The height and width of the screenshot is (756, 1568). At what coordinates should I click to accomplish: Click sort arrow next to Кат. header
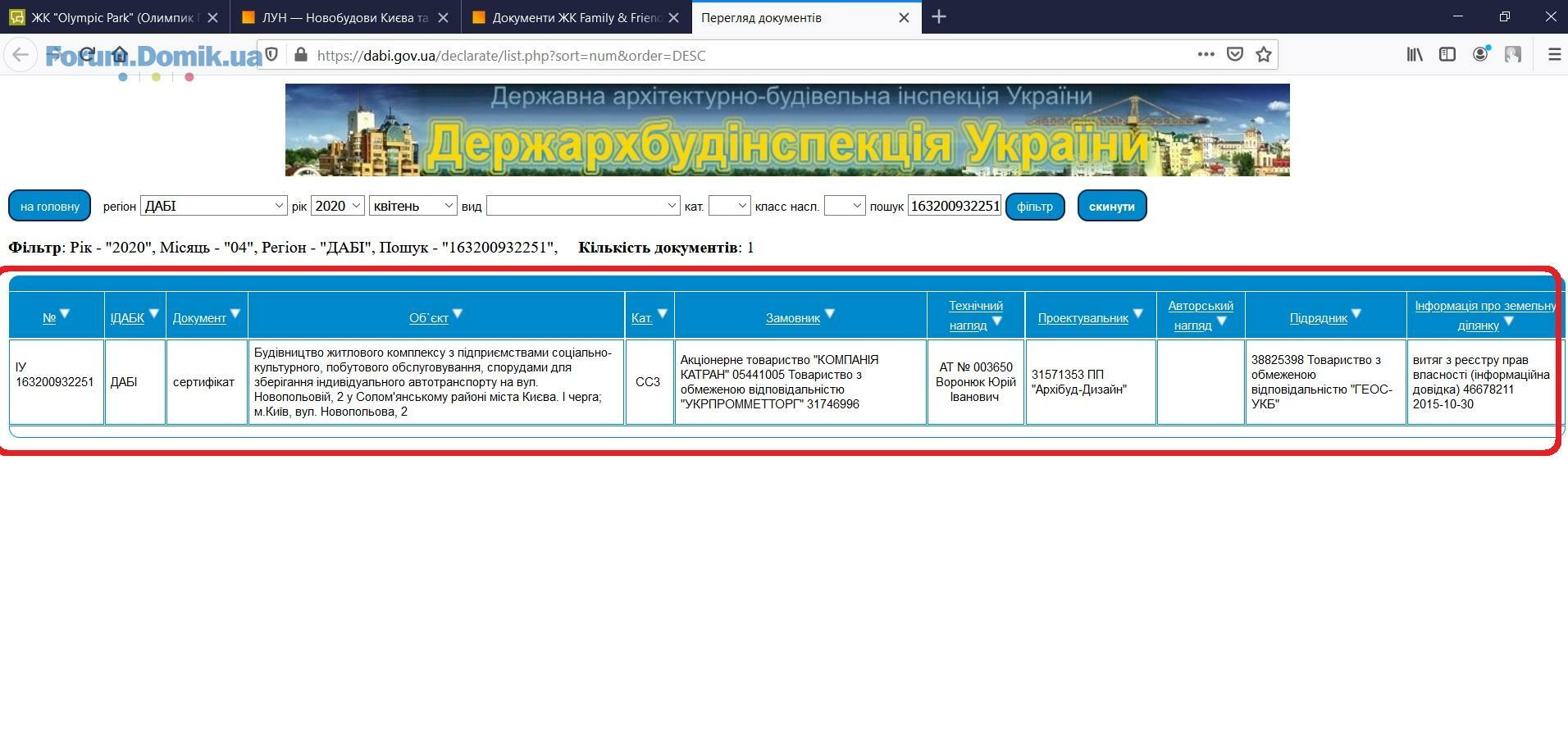(663, 313)
